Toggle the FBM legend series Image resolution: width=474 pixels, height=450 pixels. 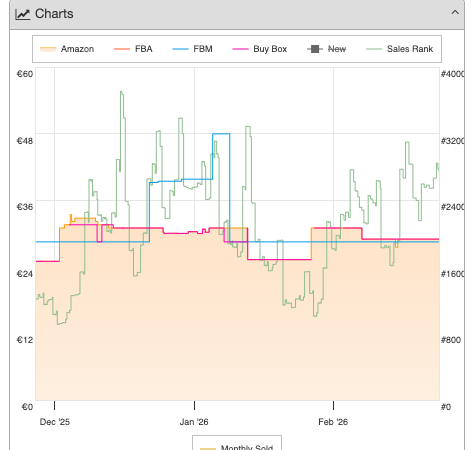click(192, 49)
